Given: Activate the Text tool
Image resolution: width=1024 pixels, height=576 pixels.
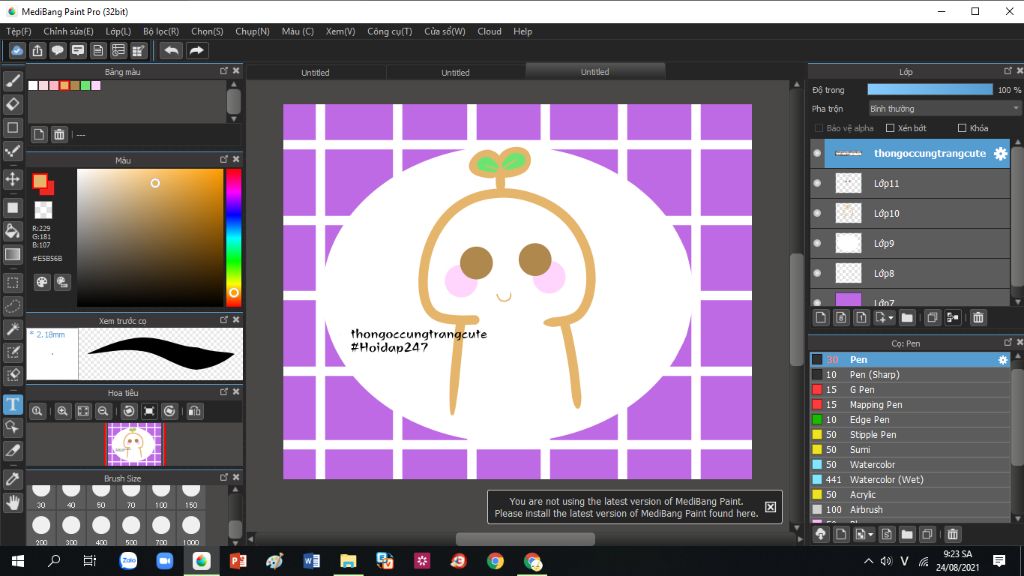Looking at the screenshot, I should point(12,404).
